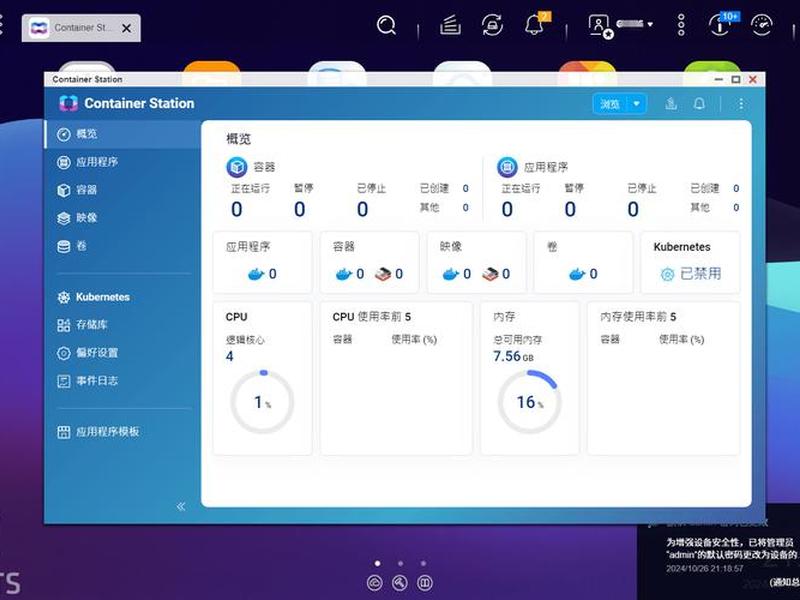Open Kubernetes in the sidebar
The image size is (800, 600).
(x=122, y=297)
